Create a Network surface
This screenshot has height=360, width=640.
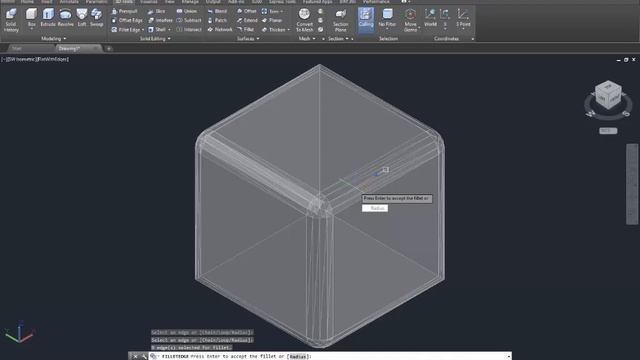220,30
